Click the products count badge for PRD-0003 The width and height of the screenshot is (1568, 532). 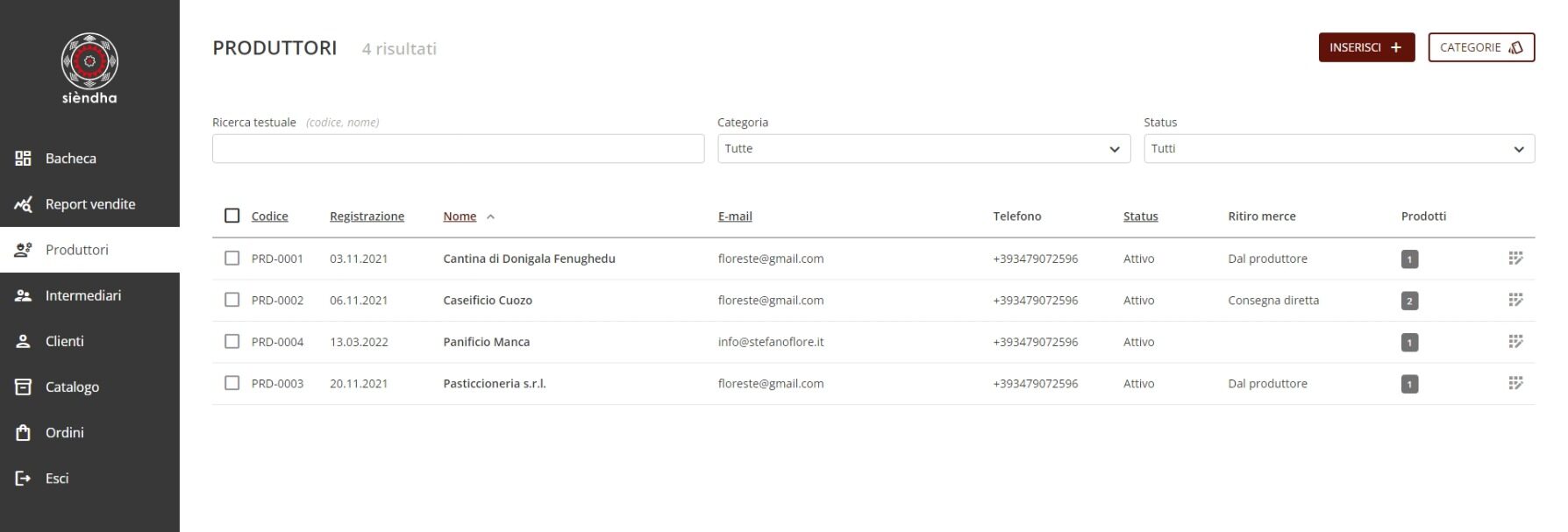(1409, 384)
